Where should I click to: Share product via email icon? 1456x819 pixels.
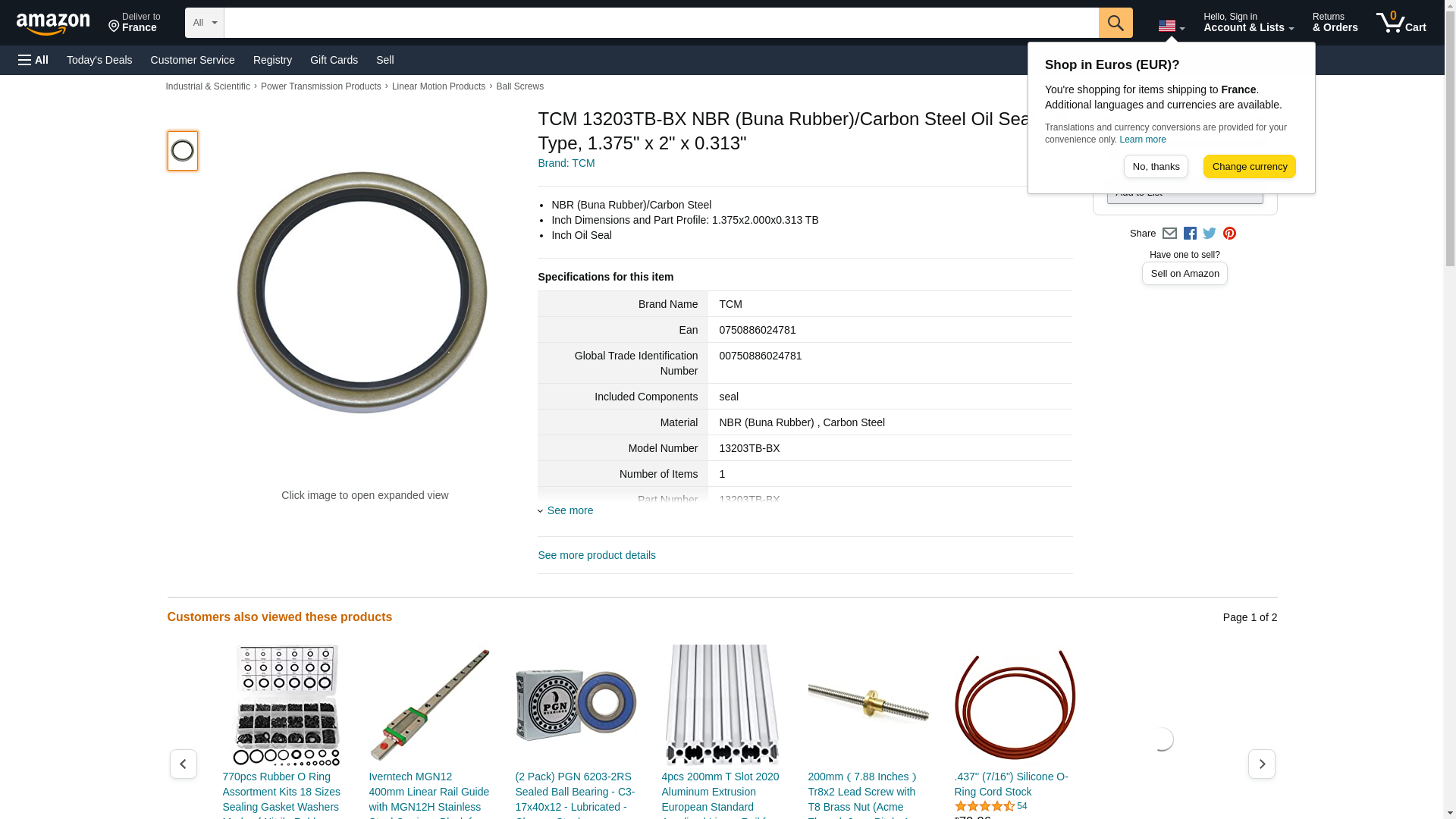pos(1169,234)
